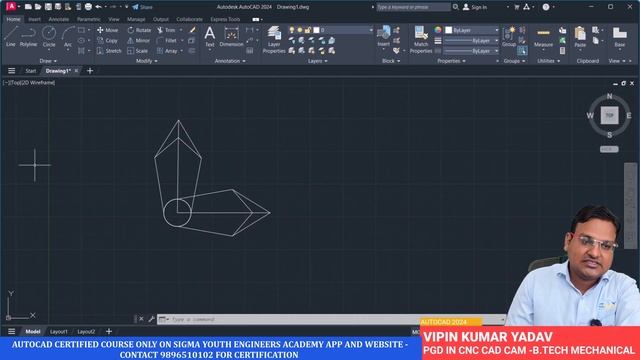Activate the Array command

(x=167, y=51)
